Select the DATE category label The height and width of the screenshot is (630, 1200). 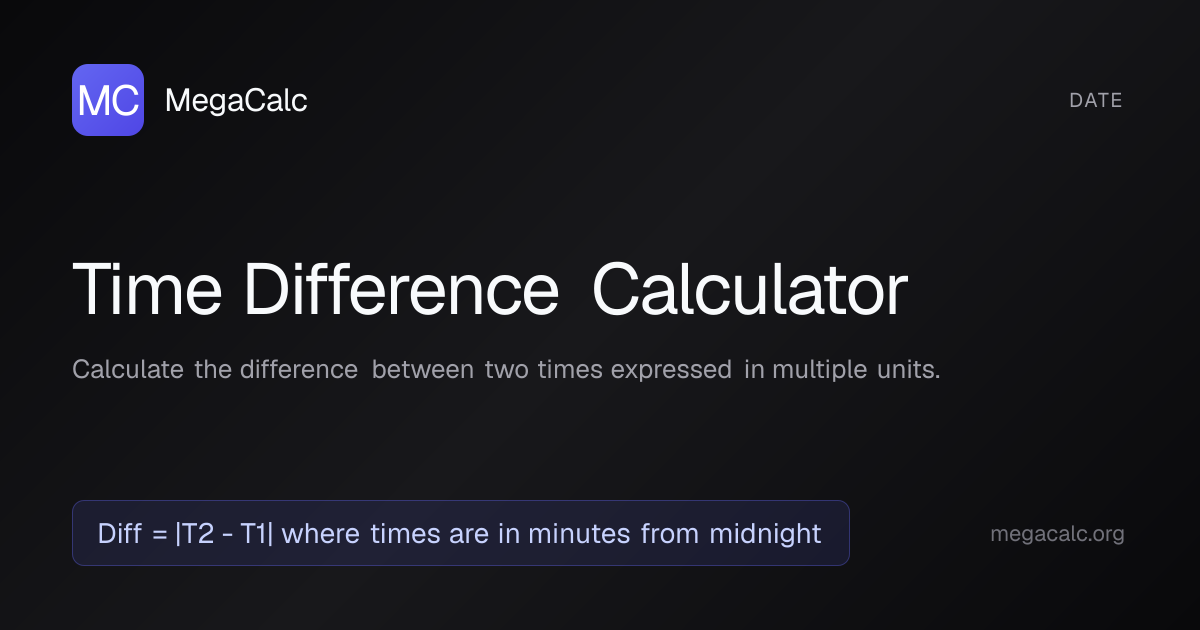coord(1096,100)
